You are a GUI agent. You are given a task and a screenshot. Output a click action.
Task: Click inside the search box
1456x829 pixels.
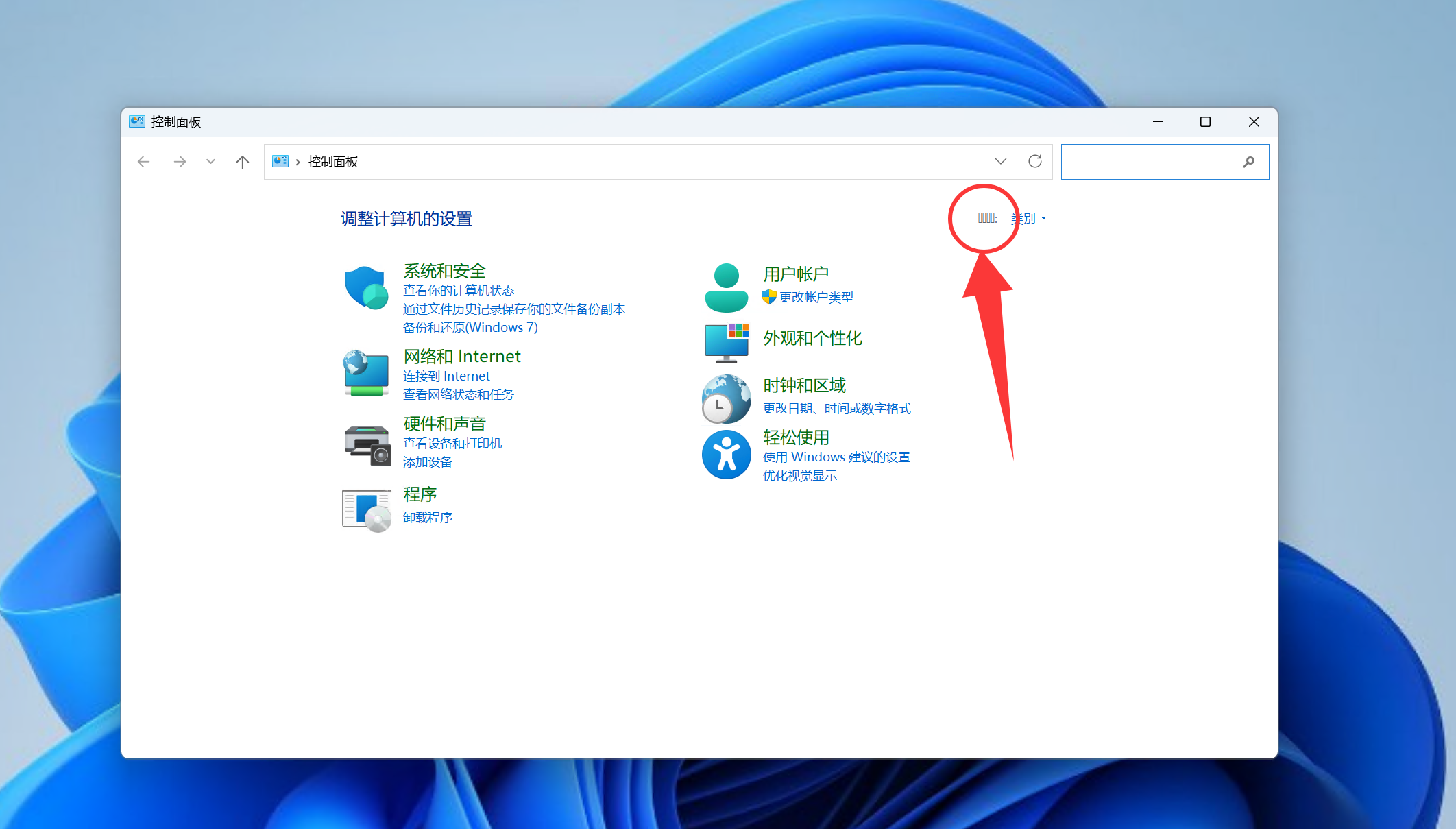(1158, 161)
